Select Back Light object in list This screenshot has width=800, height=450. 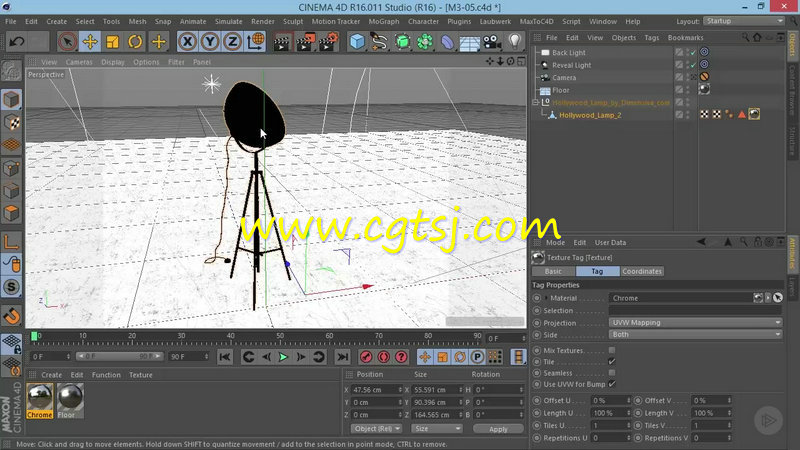tap(568, 53)
